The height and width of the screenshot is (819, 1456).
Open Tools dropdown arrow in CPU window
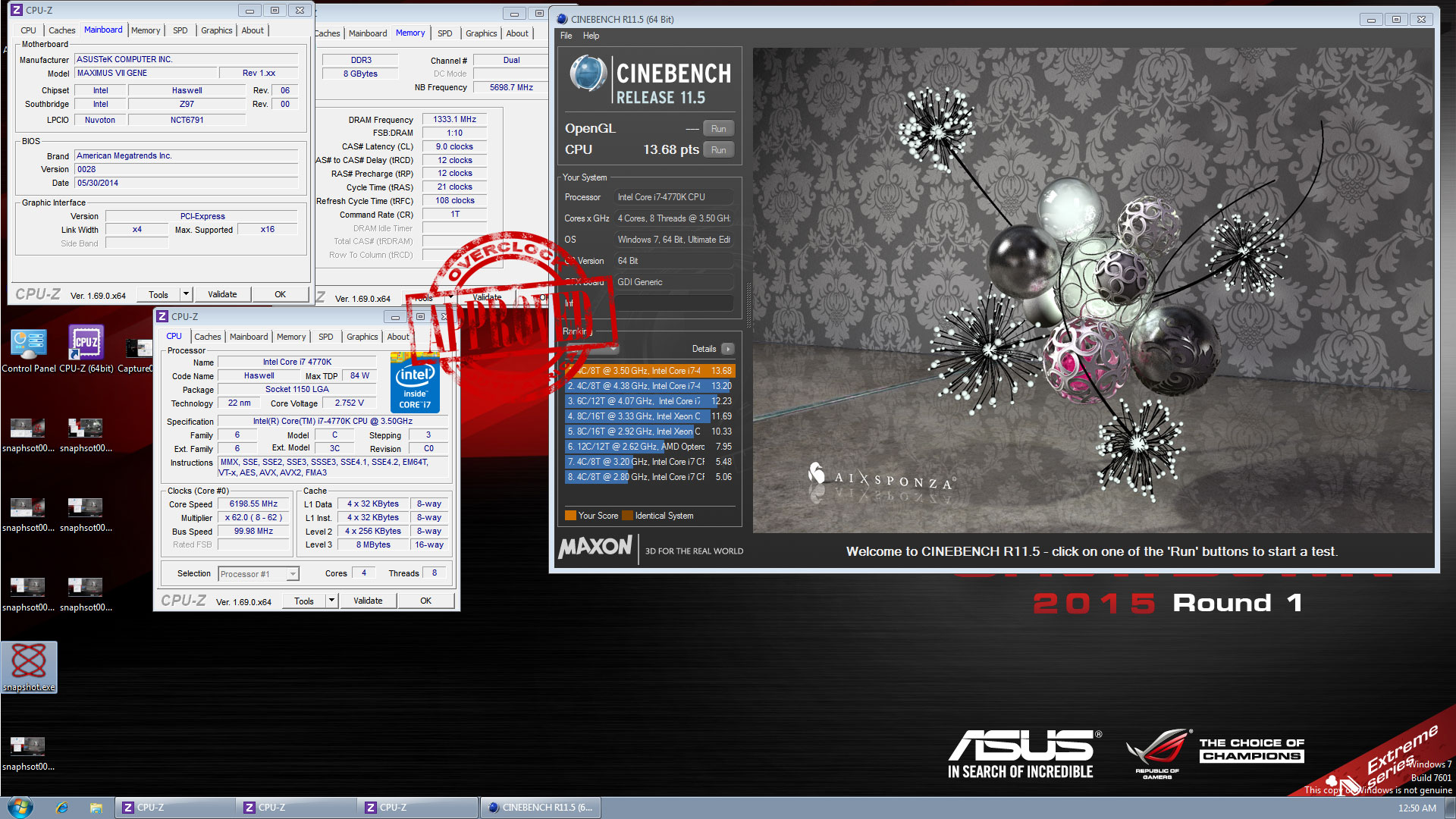[x=331, y=601]
